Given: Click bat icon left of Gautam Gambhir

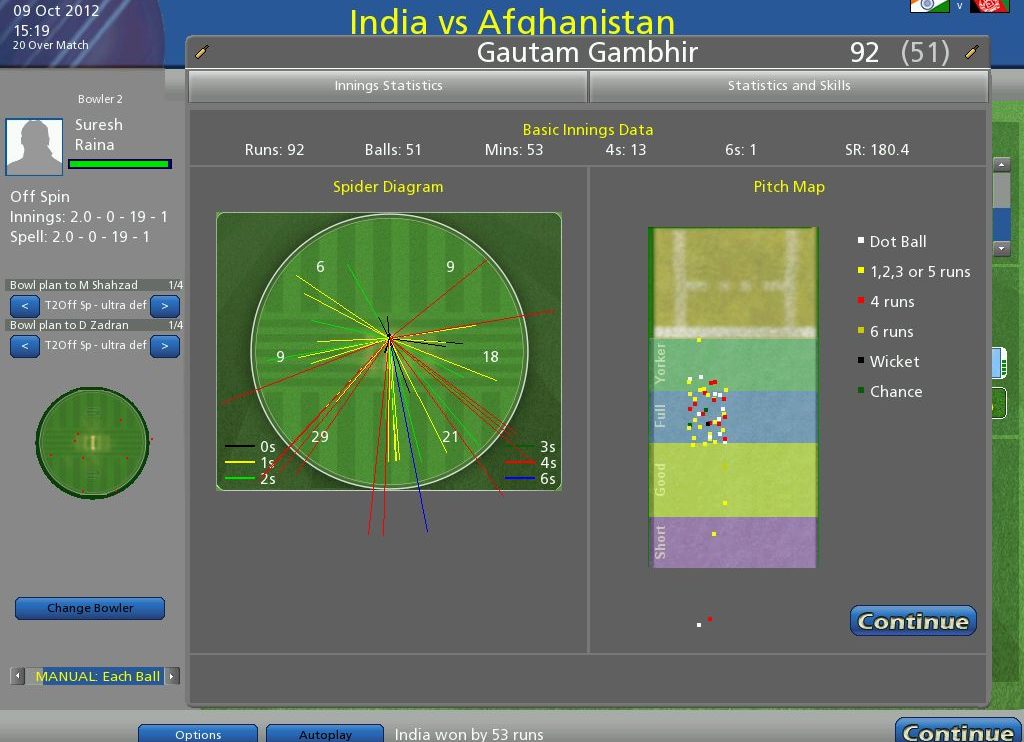Looking at the screenshot, I should pos(202,52).
